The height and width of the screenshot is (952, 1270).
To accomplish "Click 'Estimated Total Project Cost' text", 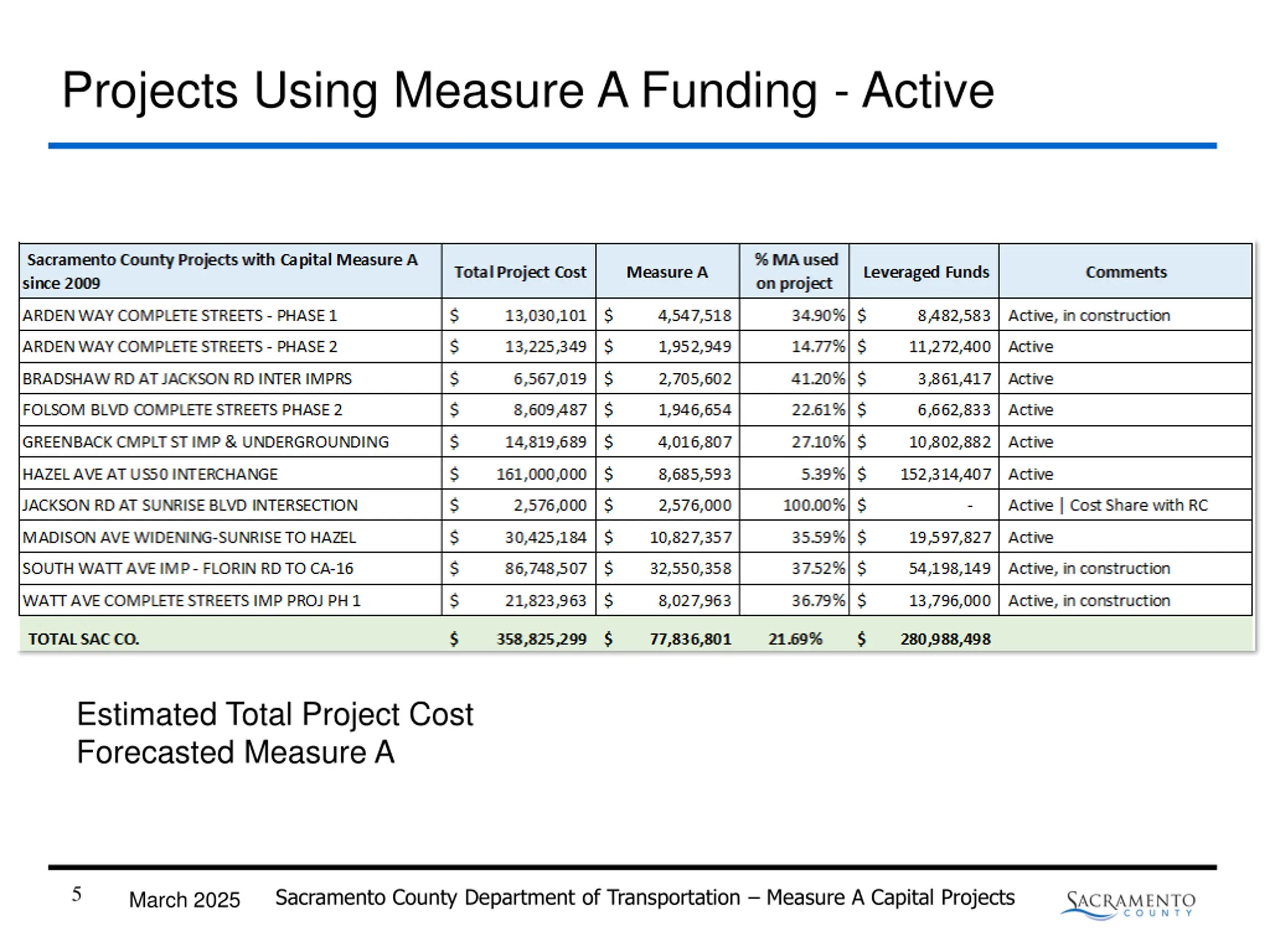I will click(275, 715).
